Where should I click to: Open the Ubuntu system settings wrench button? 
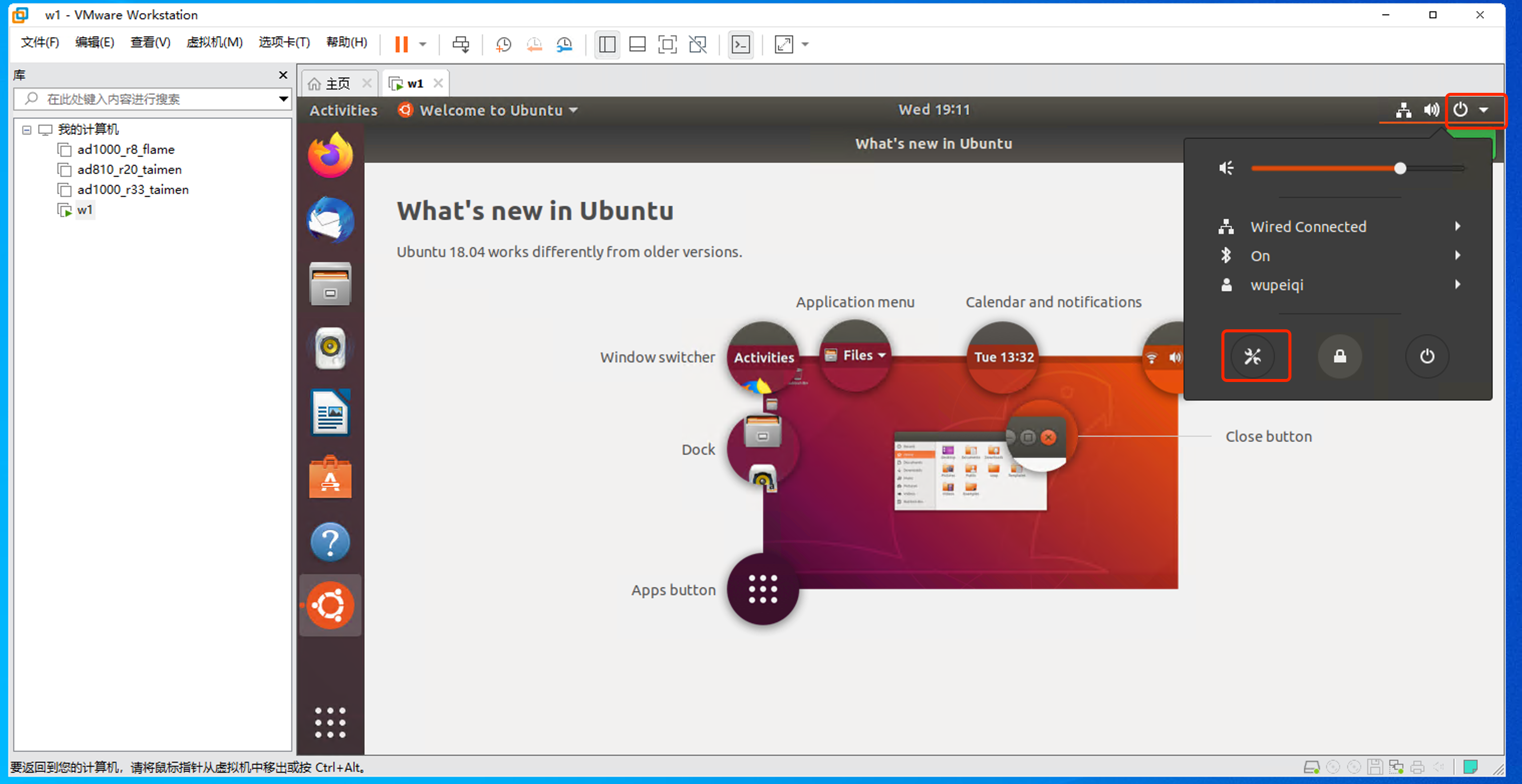pyautogui.click(x=1253, y=356)
